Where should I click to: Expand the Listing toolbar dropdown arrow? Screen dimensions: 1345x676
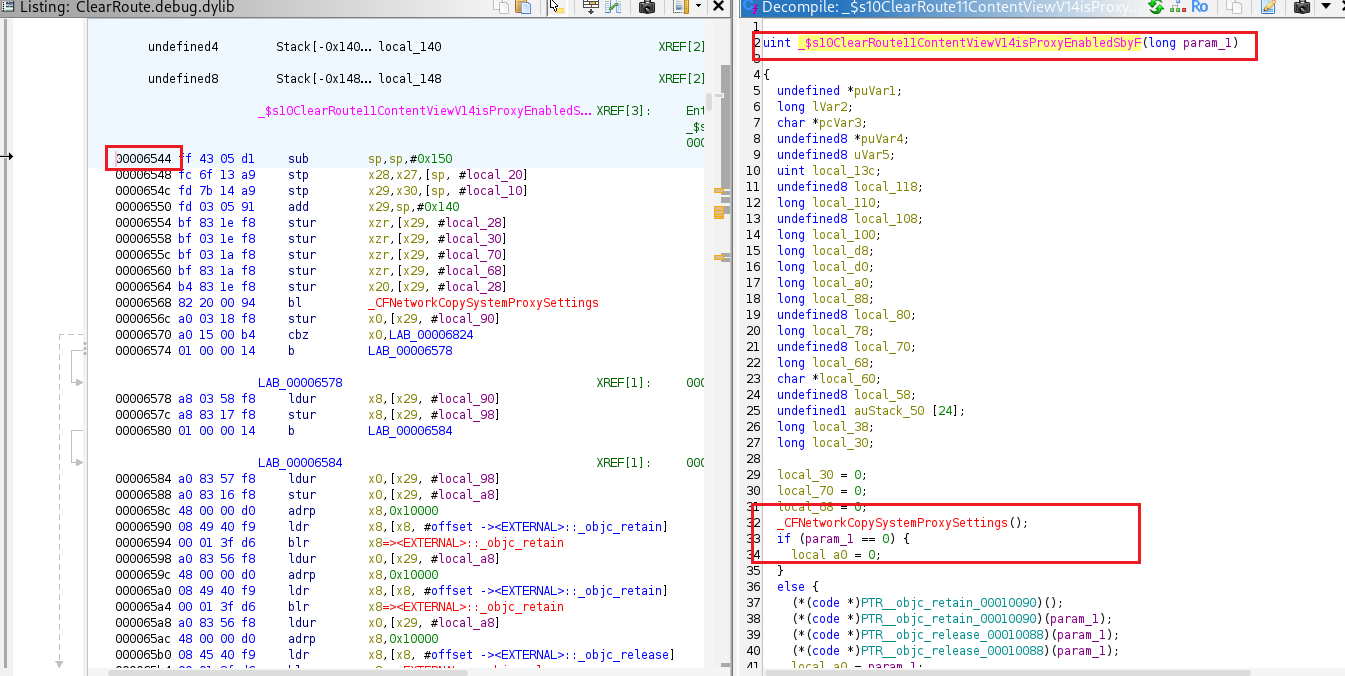click(x=698, y=7)
